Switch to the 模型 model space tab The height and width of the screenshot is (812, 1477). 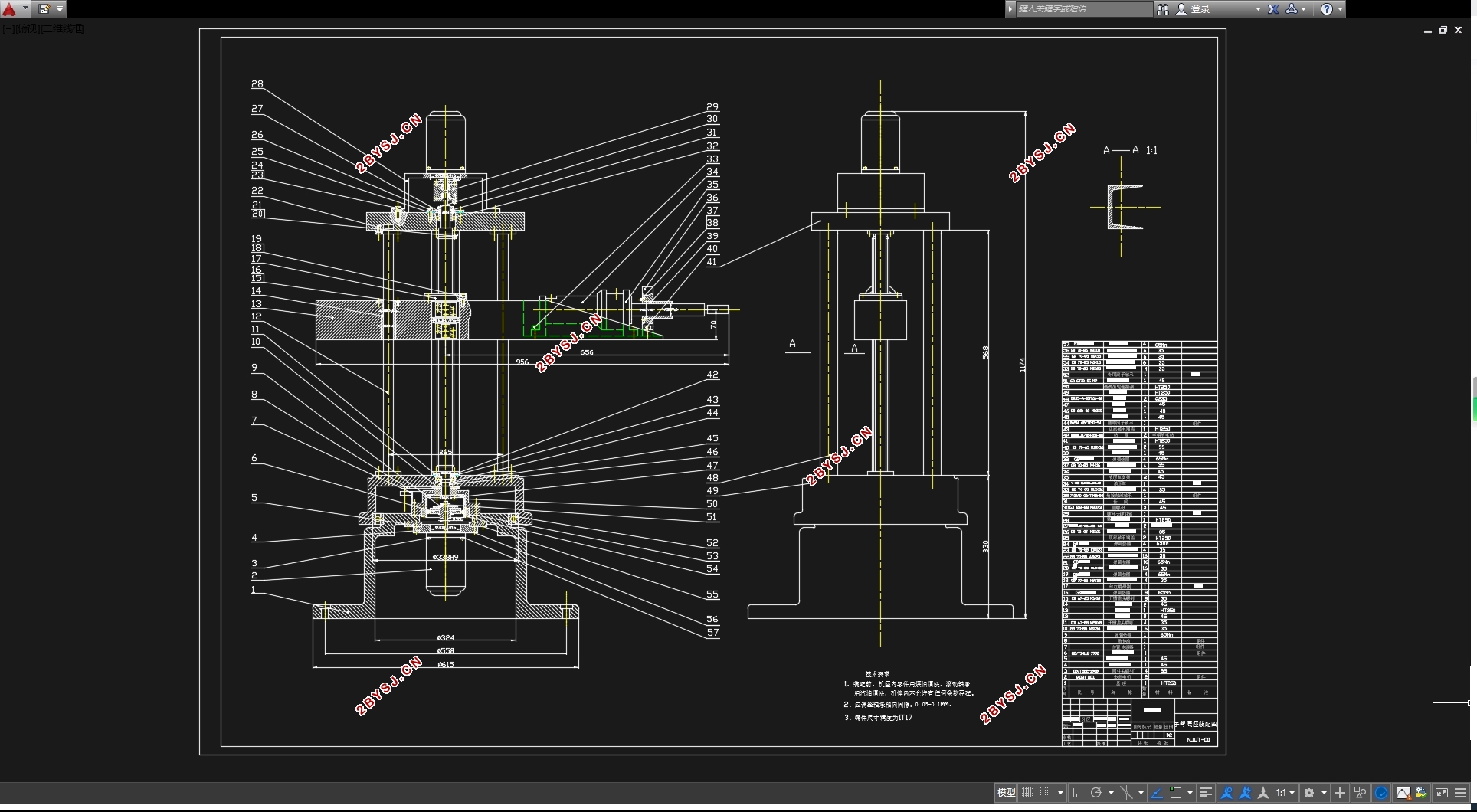[1006, 793]
